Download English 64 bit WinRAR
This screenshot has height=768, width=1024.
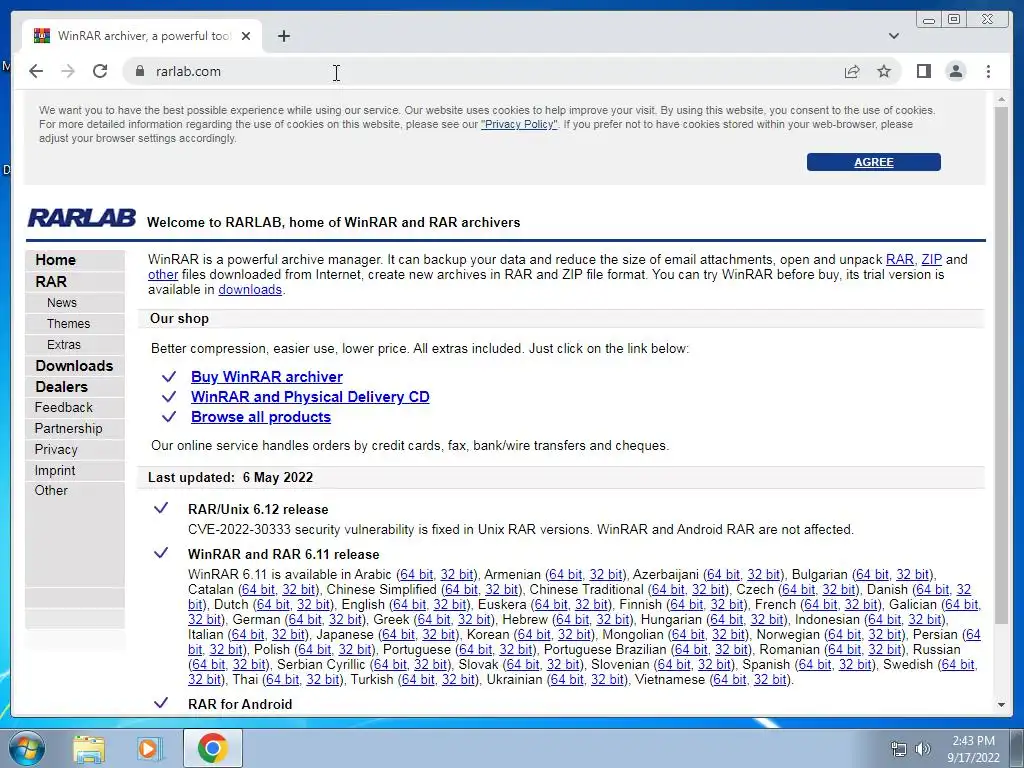point(409,605)
